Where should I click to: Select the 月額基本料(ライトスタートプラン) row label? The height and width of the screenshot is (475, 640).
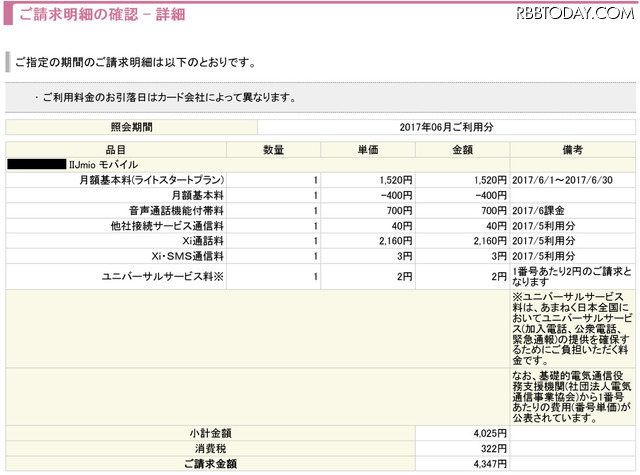[x=152, y=180]
